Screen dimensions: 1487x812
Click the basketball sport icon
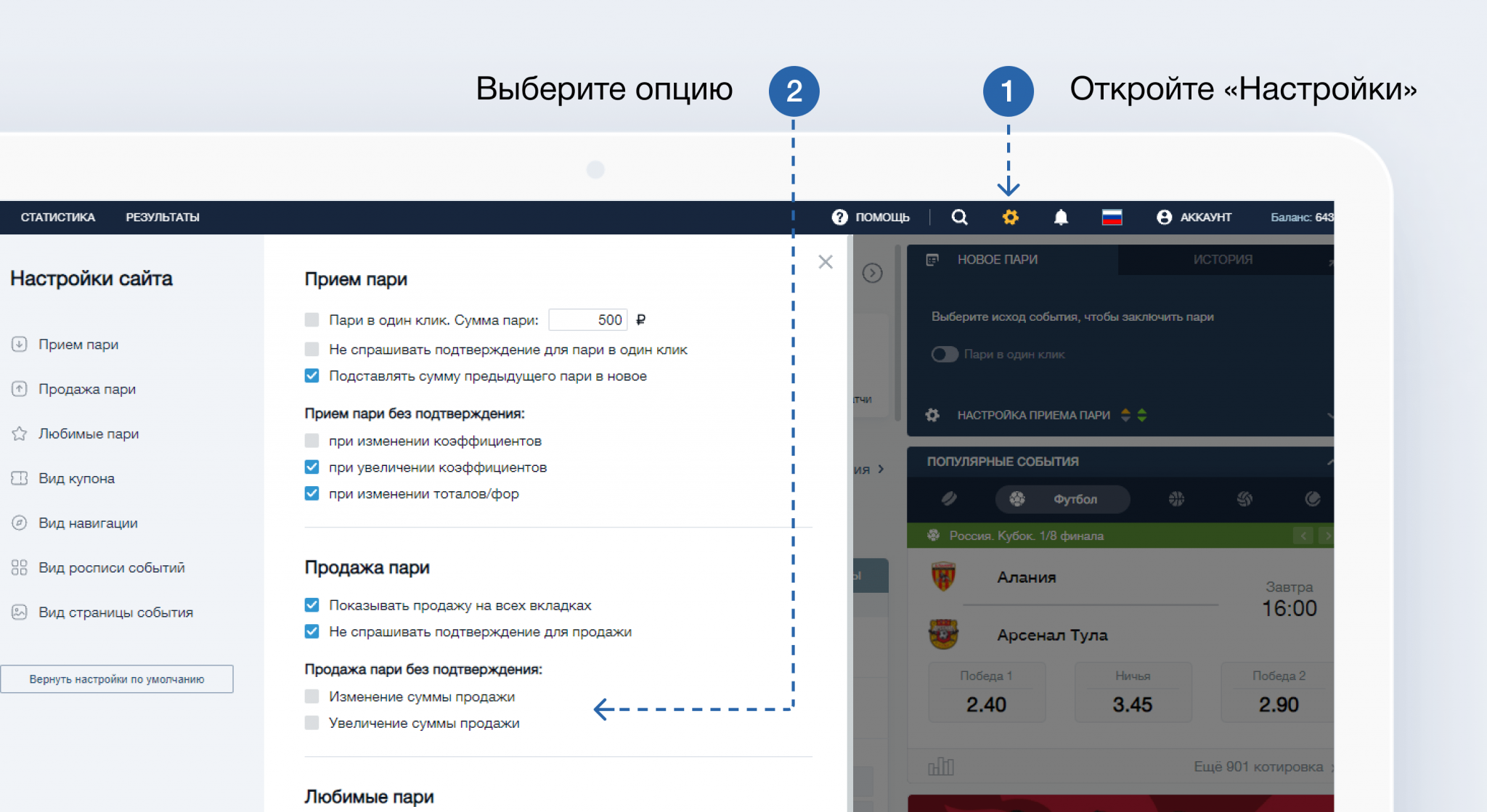pyautogui.click(x=1176, y=499)
